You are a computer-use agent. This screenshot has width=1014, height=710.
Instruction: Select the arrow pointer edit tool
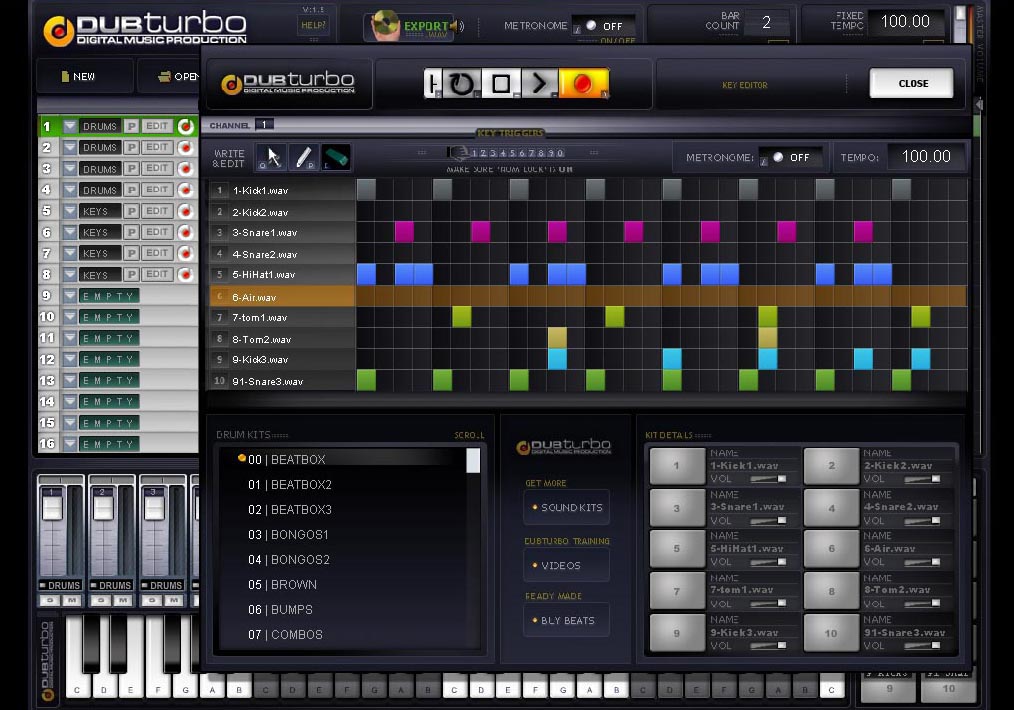tap(272, 157)
